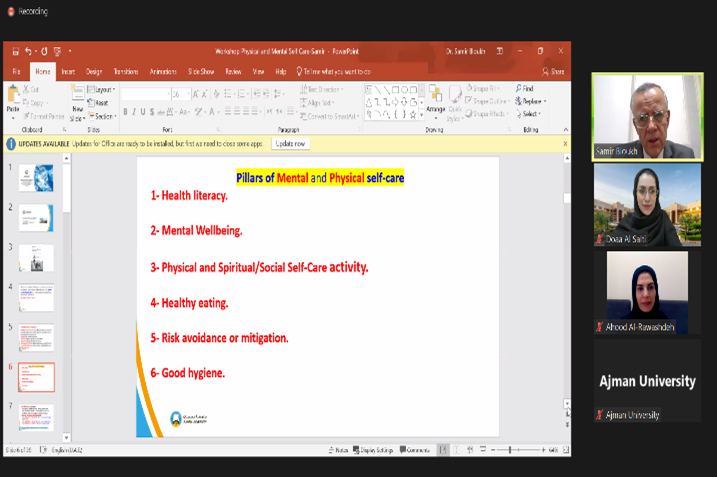Expand the Layout dropdown in Slides group
The width and height of the screenshot is (717, 477).
pos(102,90)
